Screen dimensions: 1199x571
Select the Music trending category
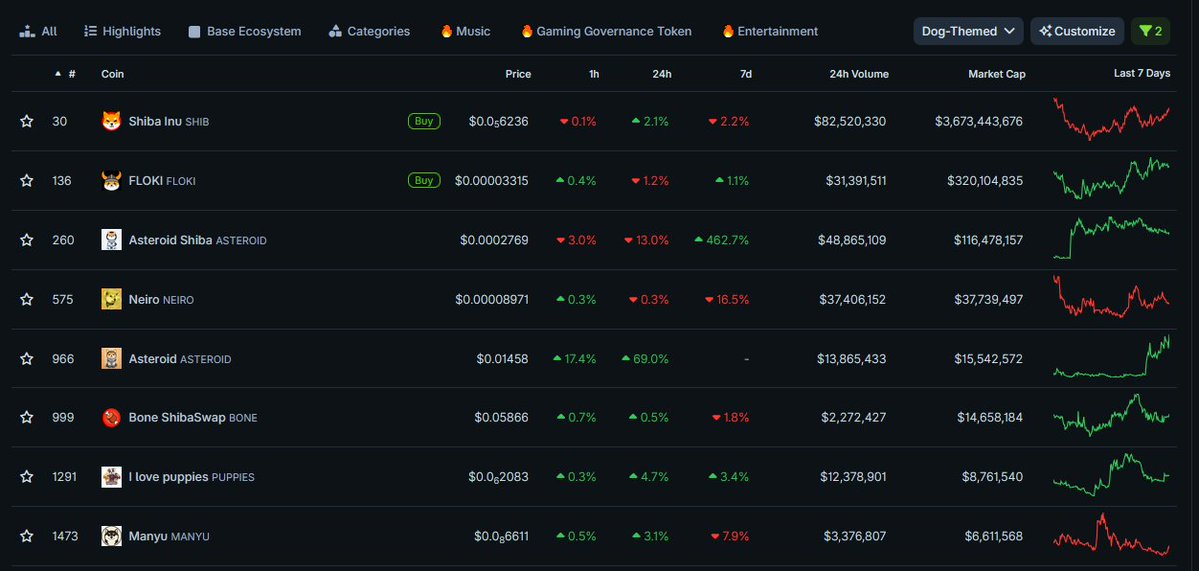(x=466, y=31)
